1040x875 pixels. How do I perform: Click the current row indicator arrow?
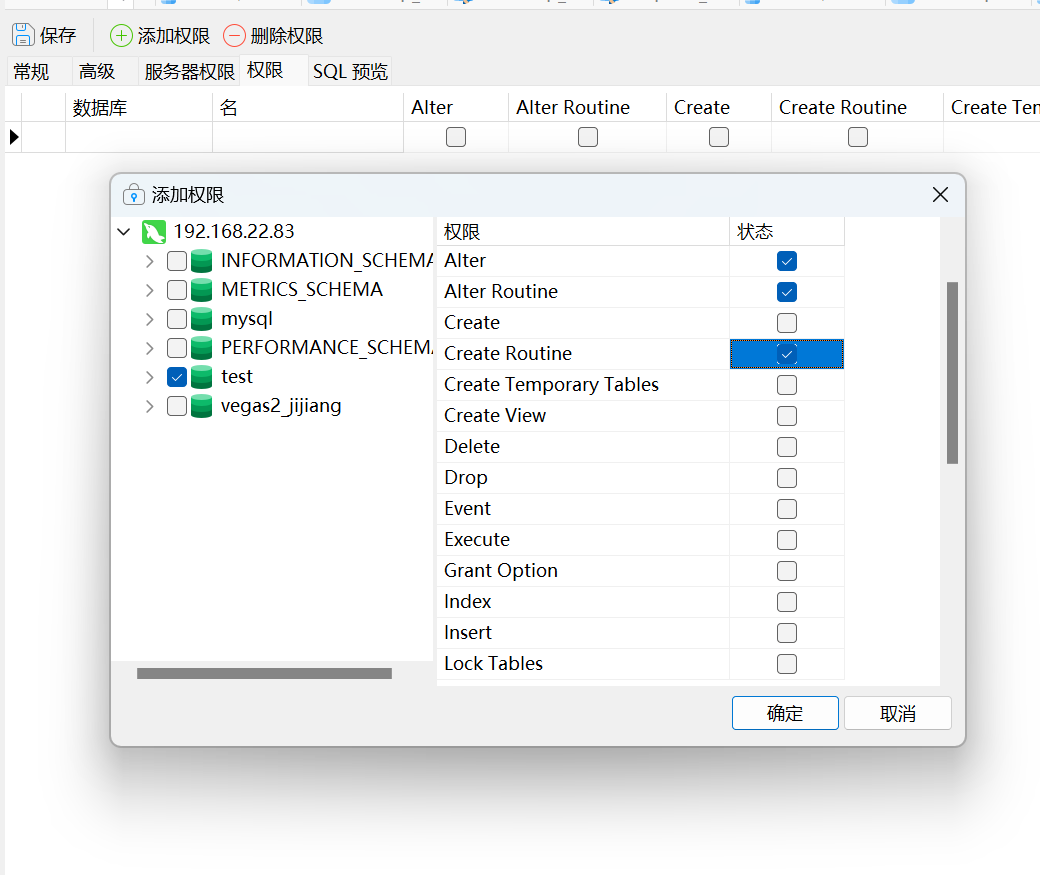(14, 137)
